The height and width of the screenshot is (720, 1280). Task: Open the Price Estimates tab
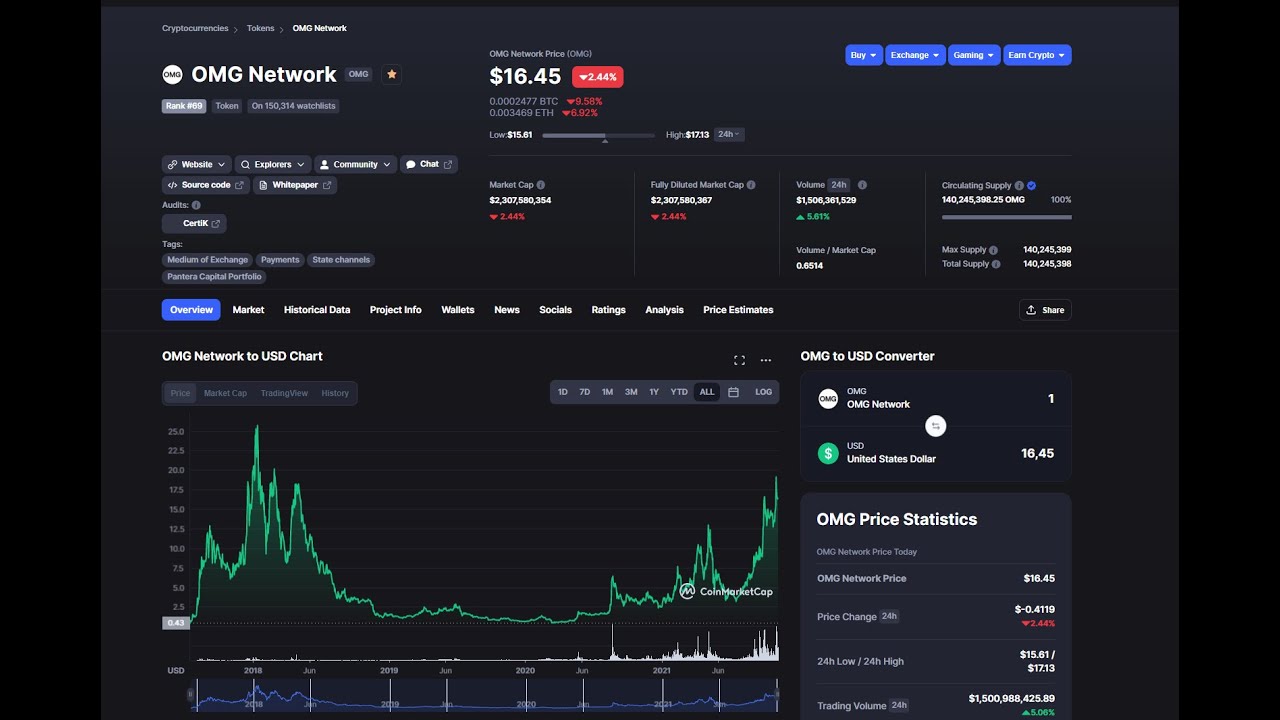pyautogui.click(x=738, y=310)
